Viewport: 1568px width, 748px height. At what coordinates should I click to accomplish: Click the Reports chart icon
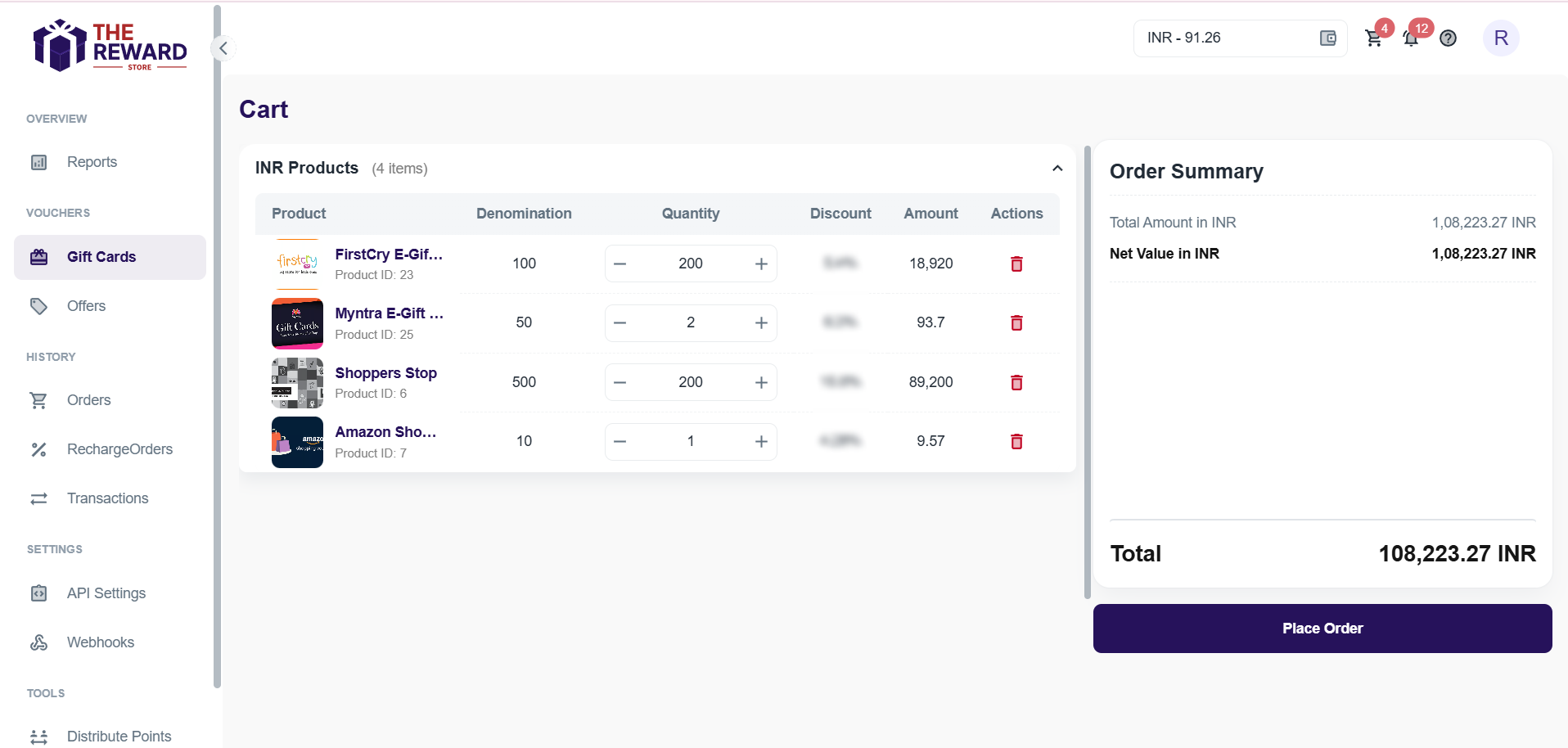pos(38,162)
